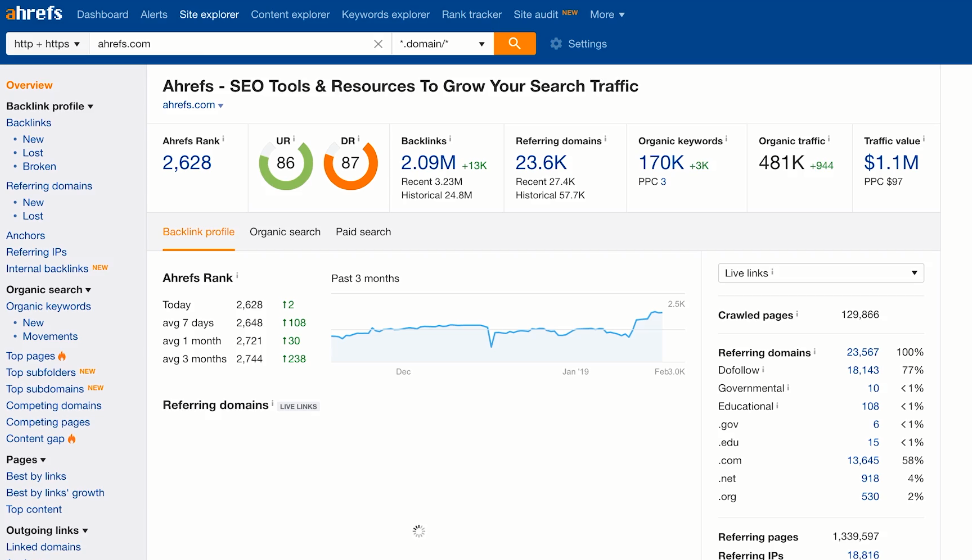Click the DR 87 donut chart

350,163
